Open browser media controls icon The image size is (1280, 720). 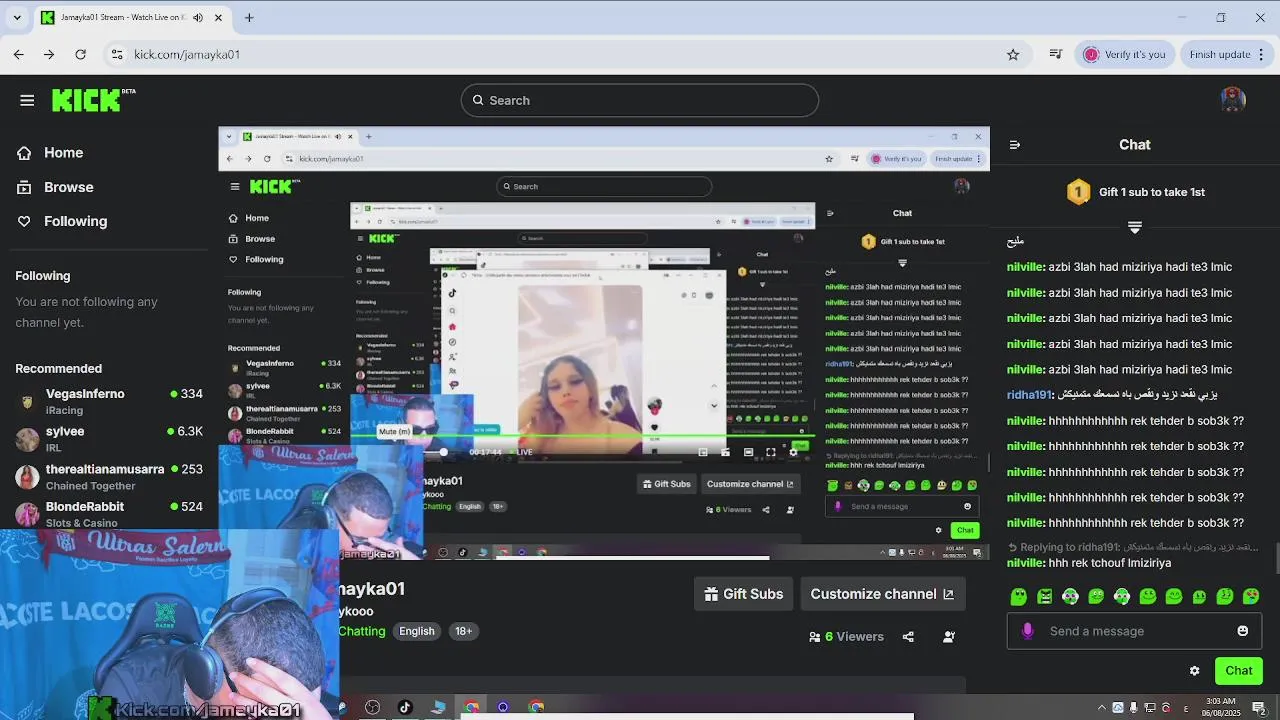pyautogui.click(x=1056, y=54)
